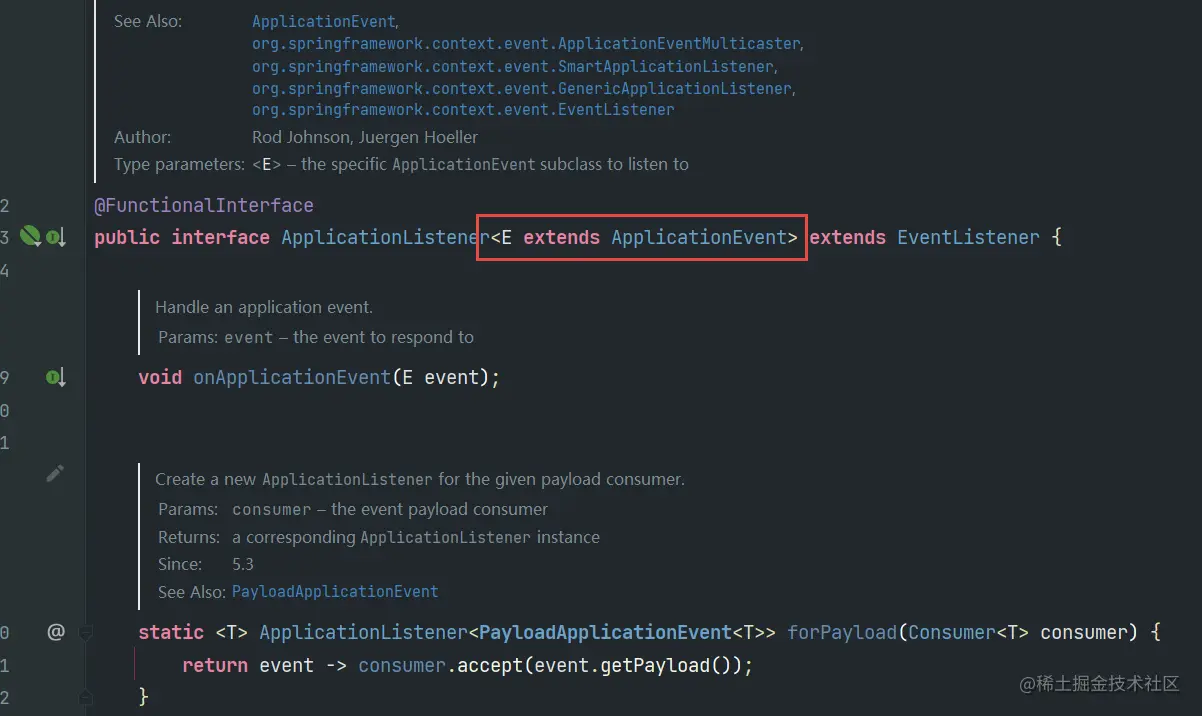1202x716 pixels.
Task: Collapse the forPayload method using its fold marker
Action: (x=85, y=632)
